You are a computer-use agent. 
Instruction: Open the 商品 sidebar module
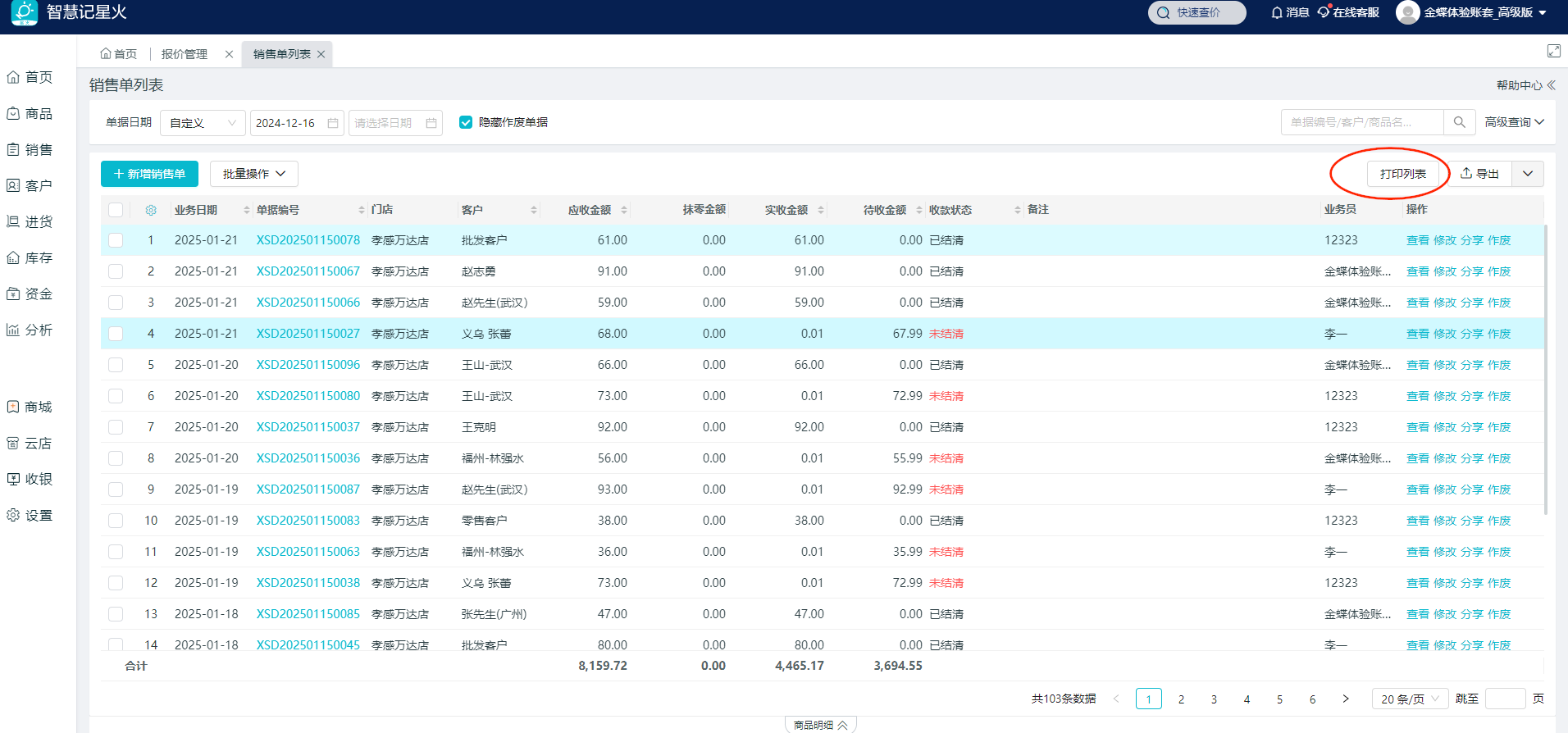(30, 113)
